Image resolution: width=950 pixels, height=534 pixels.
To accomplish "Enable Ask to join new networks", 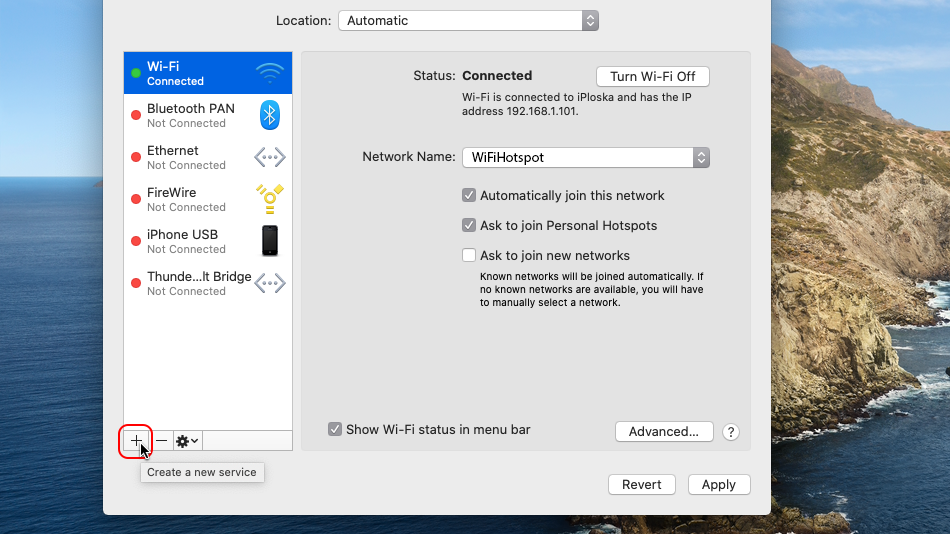I will point(469,256).
